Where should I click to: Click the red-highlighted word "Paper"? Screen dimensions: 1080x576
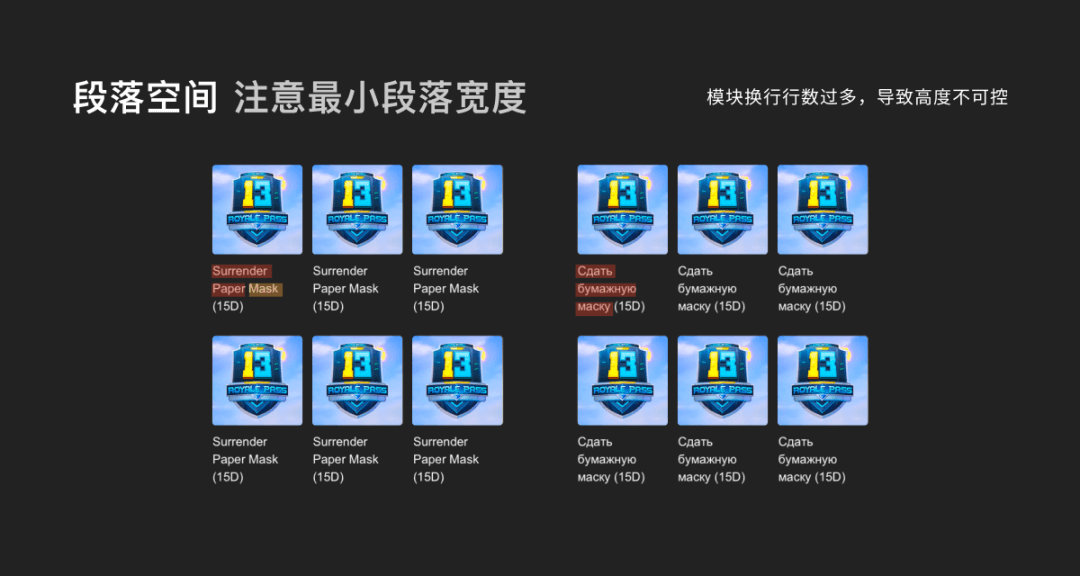pyautogui.click(x=229, y=289)
